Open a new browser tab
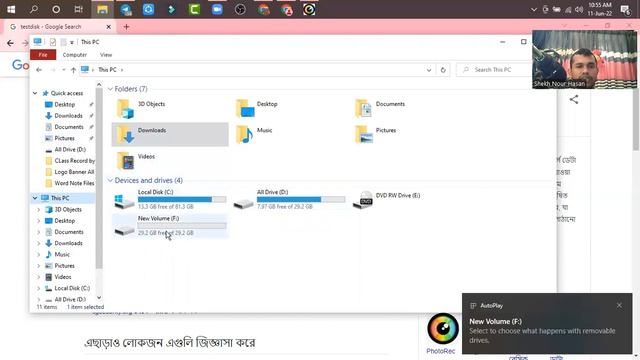Viewport: 640px width, 360px height. (126, 27)
